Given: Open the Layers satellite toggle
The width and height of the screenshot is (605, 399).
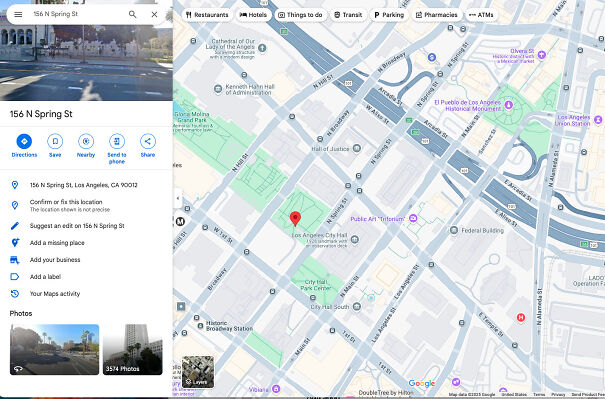Looking at the screenshot, I should point(198,372).
